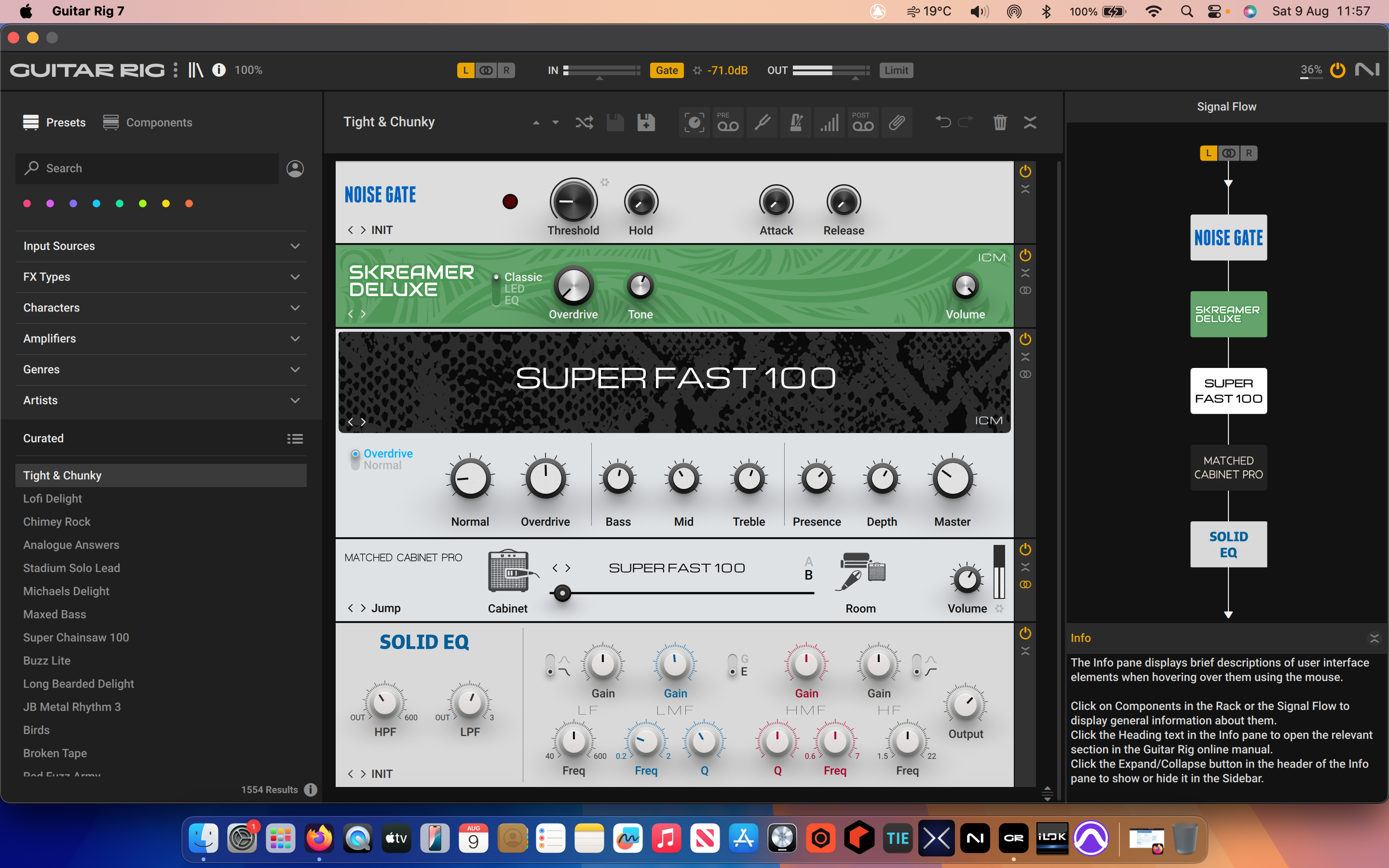Bypass the Super Fast 100 amp

click(x=1025, y=339)
